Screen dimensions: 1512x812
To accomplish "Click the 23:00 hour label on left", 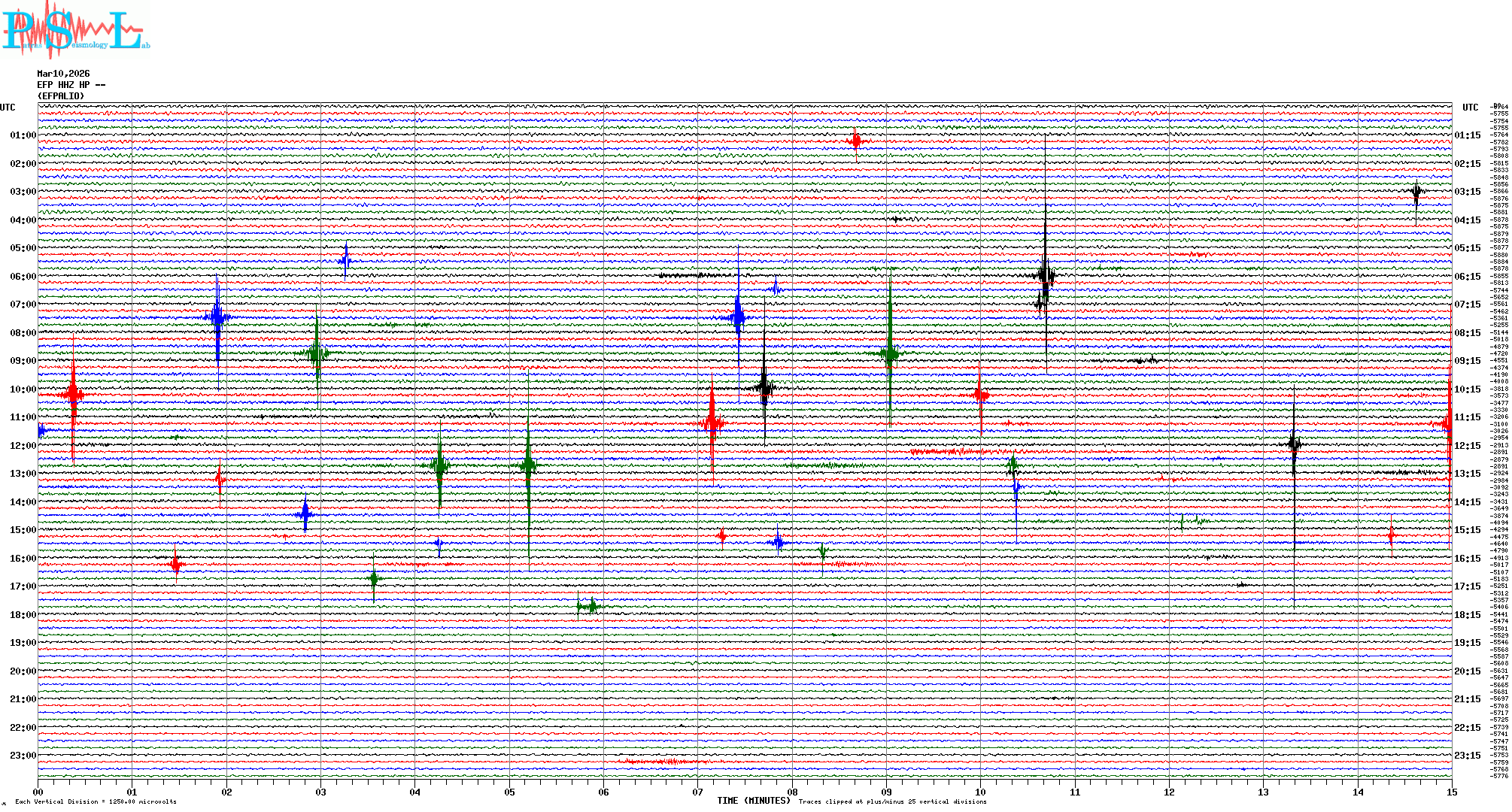I will (x=23, y=756).
